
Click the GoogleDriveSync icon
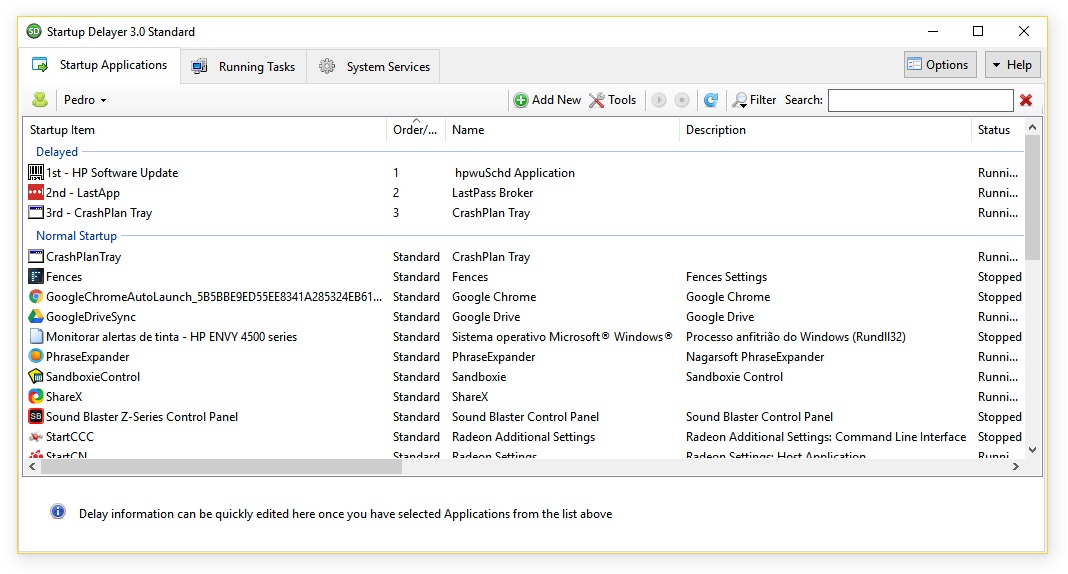(x=36, y=316)
